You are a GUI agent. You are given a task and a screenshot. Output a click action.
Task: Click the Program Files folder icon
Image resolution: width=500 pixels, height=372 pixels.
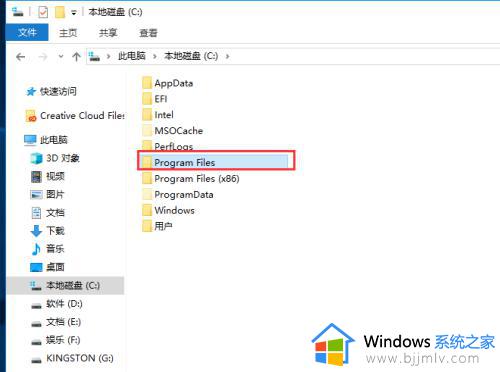[147, 163]
